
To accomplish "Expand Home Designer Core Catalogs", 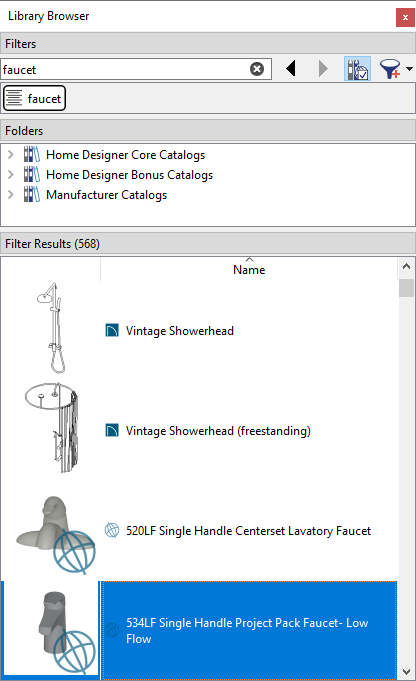I will [11, 154].
